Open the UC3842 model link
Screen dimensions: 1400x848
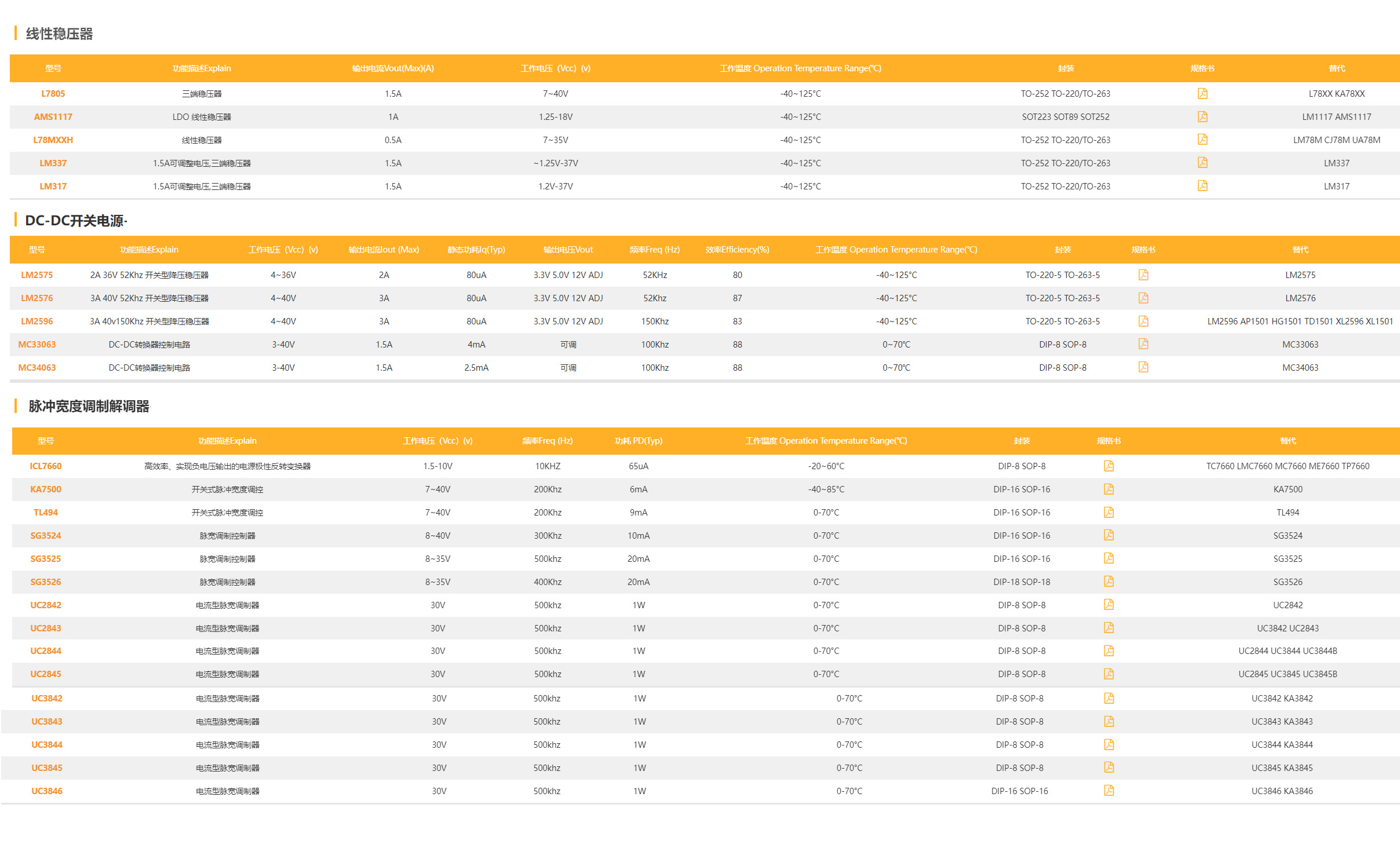tap(47, 699)
